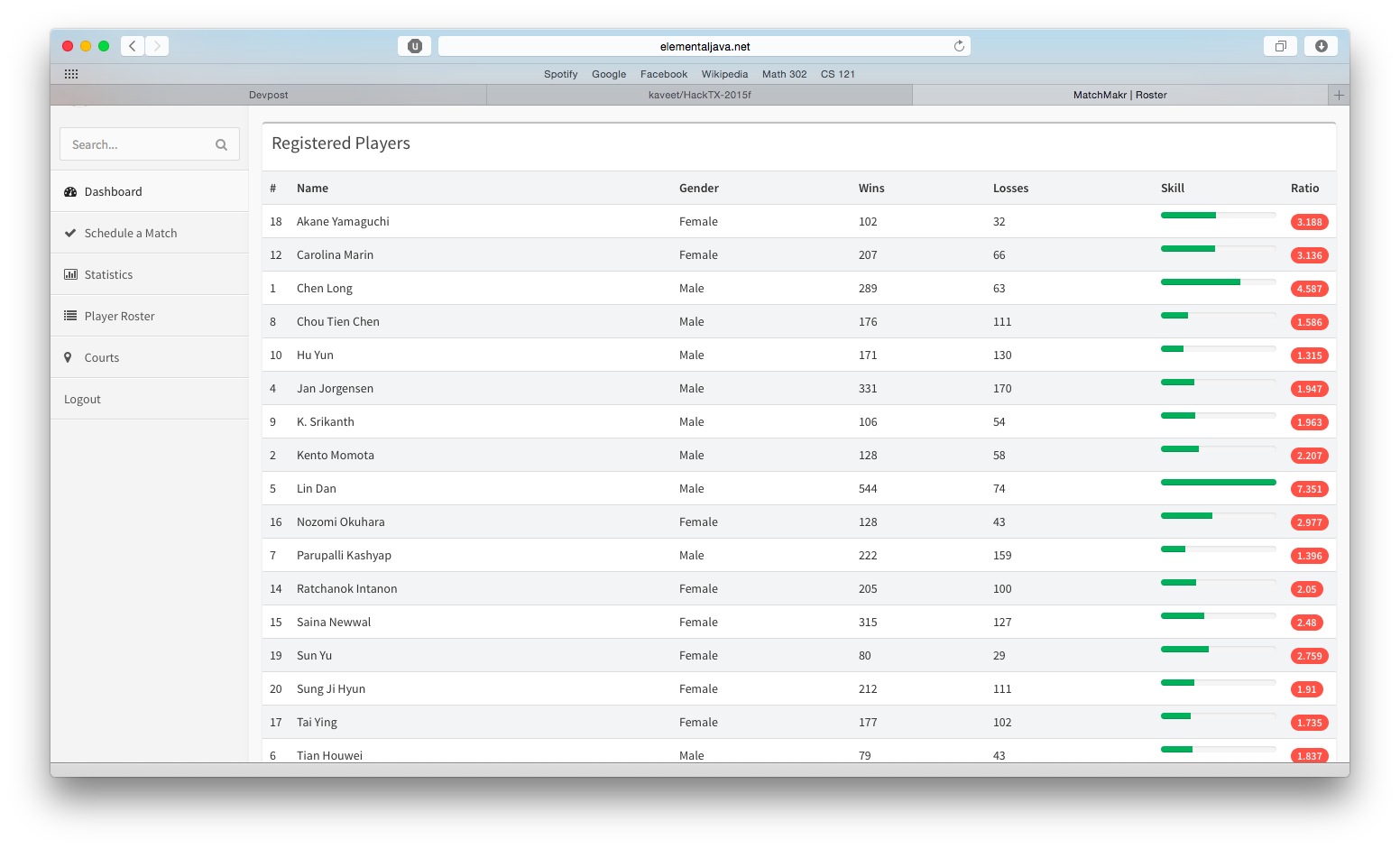This screenshot has width=1400, height=849.
Task: Open Schedule a Match page
Action: (150, 233)
